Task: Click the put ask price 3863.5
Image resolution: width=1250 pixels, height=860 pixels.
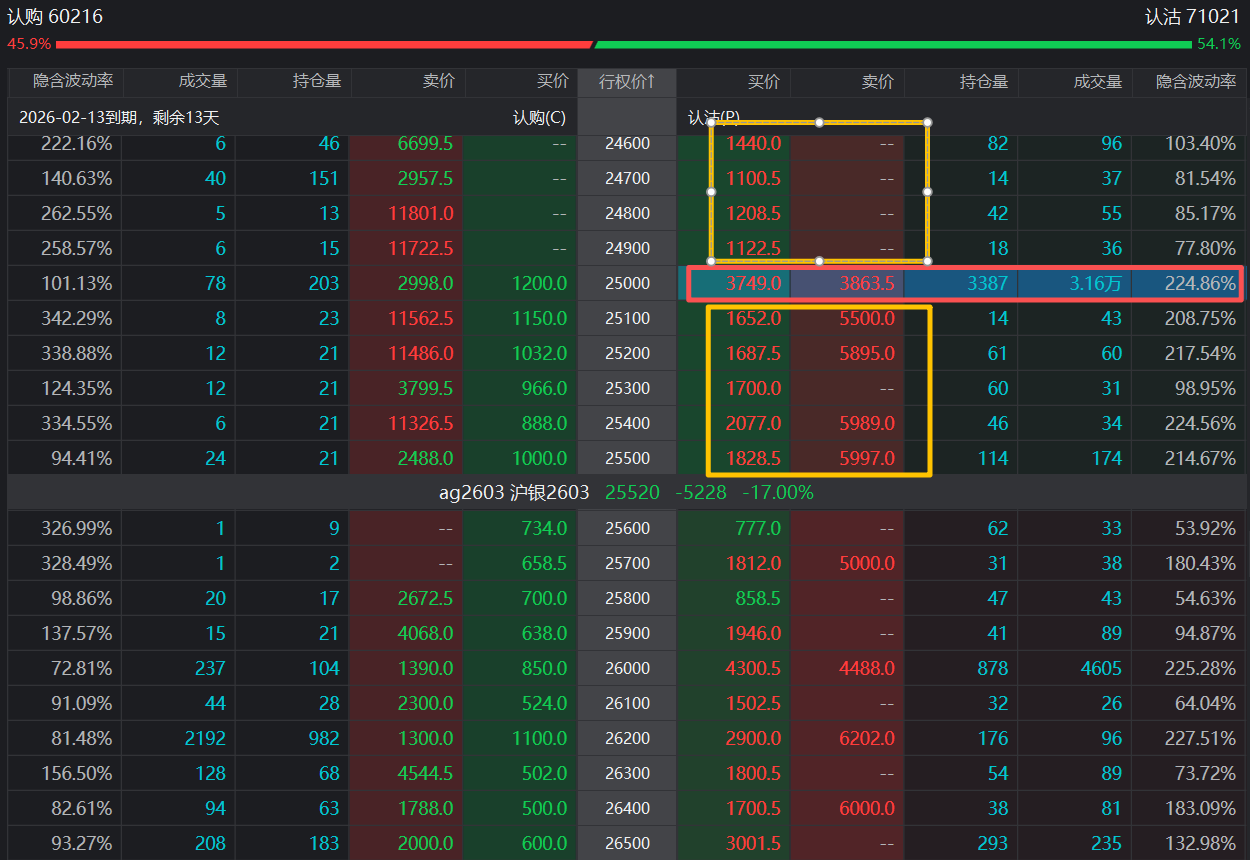Action: pyautogui.click(x=866, y=283)
